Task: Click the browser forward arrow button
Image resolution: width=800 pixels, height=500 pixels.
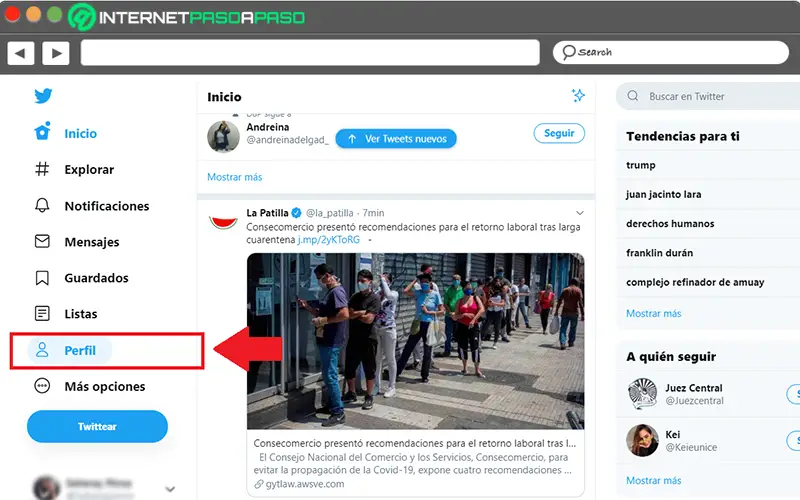Action: 56,53
